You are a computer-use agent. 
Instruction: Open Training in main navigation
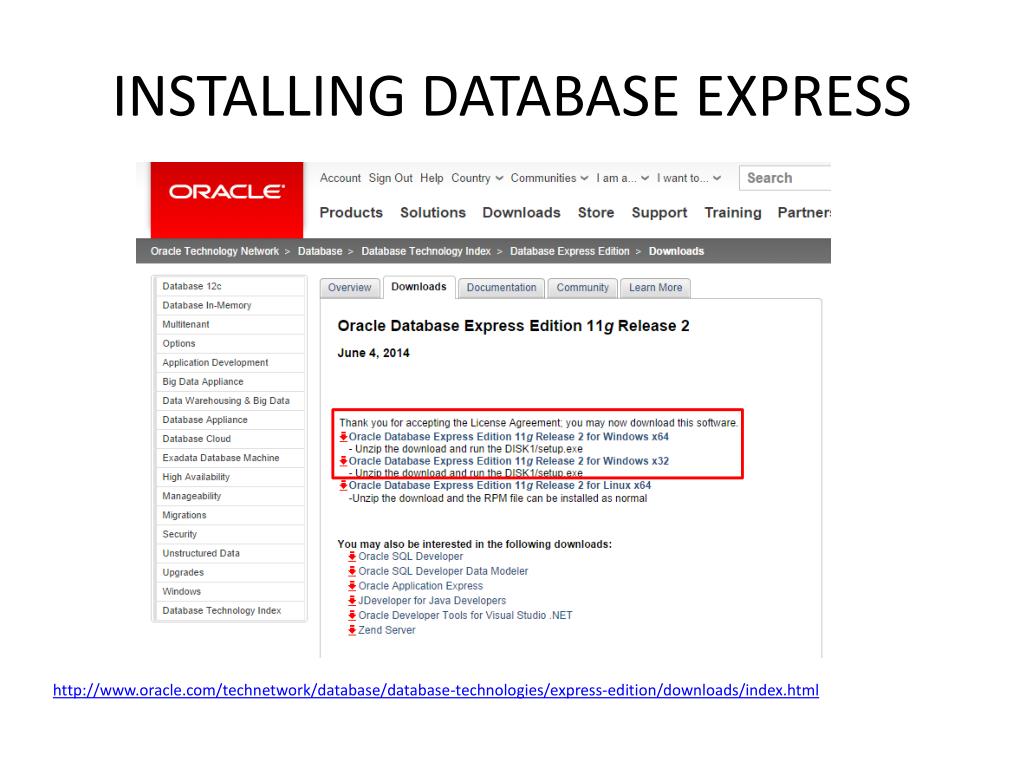coord(733,213)
